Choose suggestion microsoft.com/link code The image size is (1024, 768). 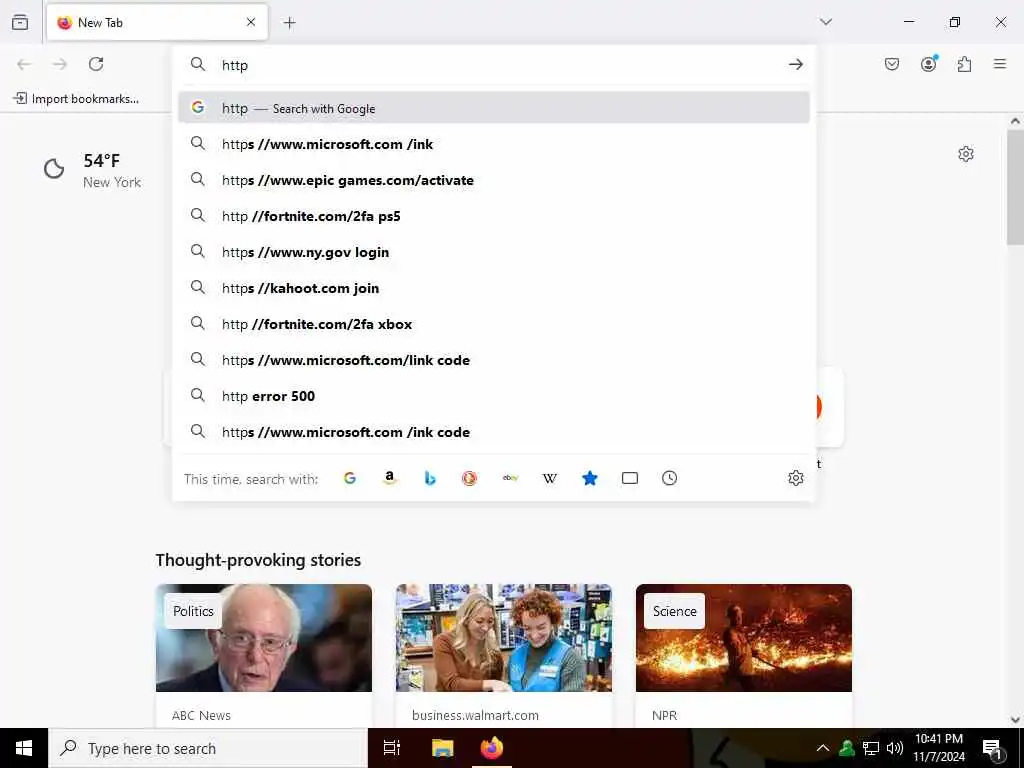(x=494, y=359)
